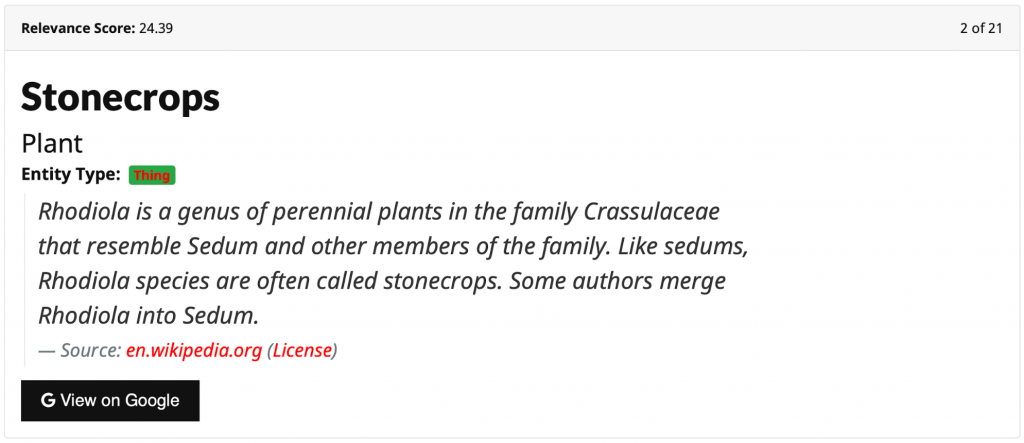Viewport: 1024px width, 443px height.
Task: Click the Google G icon in the button
Action: [x=48, y=401]
